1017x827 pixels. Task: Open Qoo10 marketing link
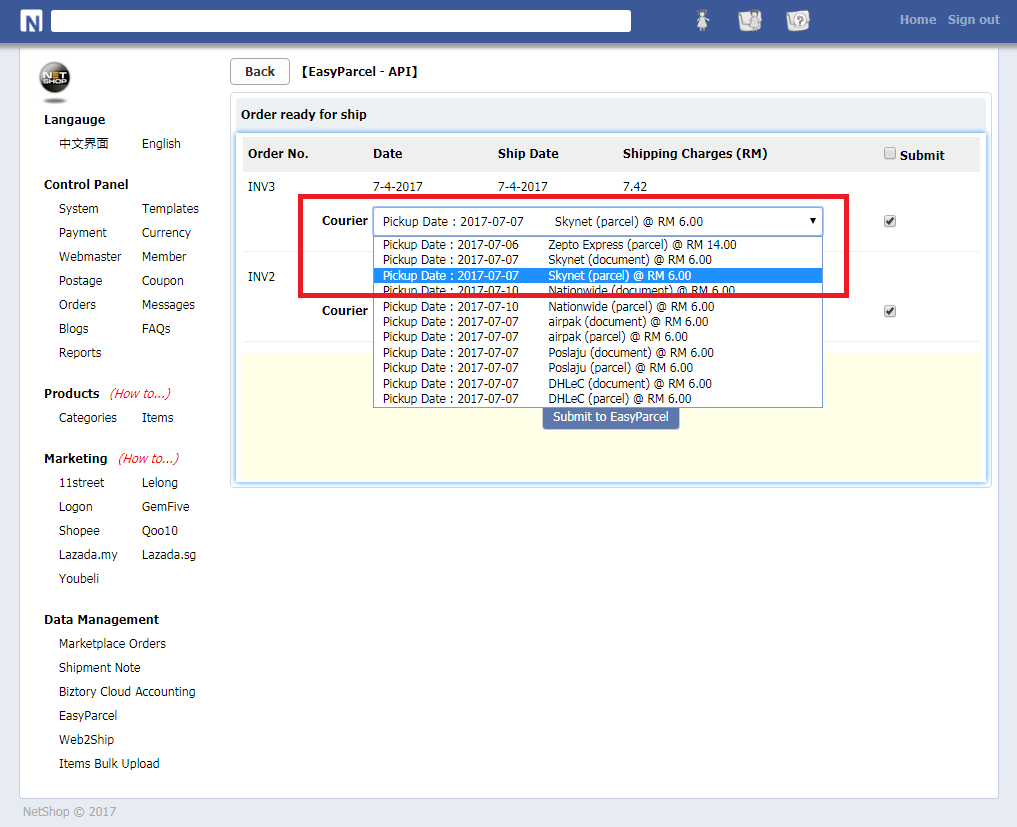click(x=160, y=531)
